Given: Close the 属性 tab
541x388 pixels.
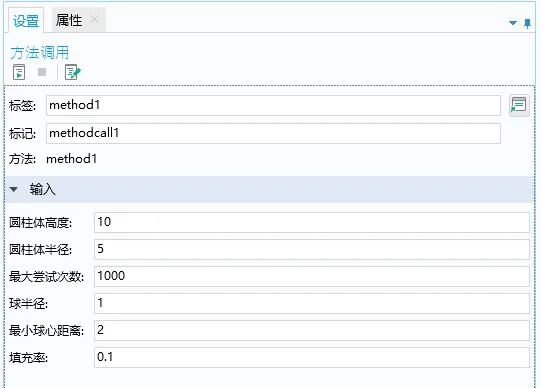Looking at the screenshot, I should pyautogui.click(x=94, y=19).
